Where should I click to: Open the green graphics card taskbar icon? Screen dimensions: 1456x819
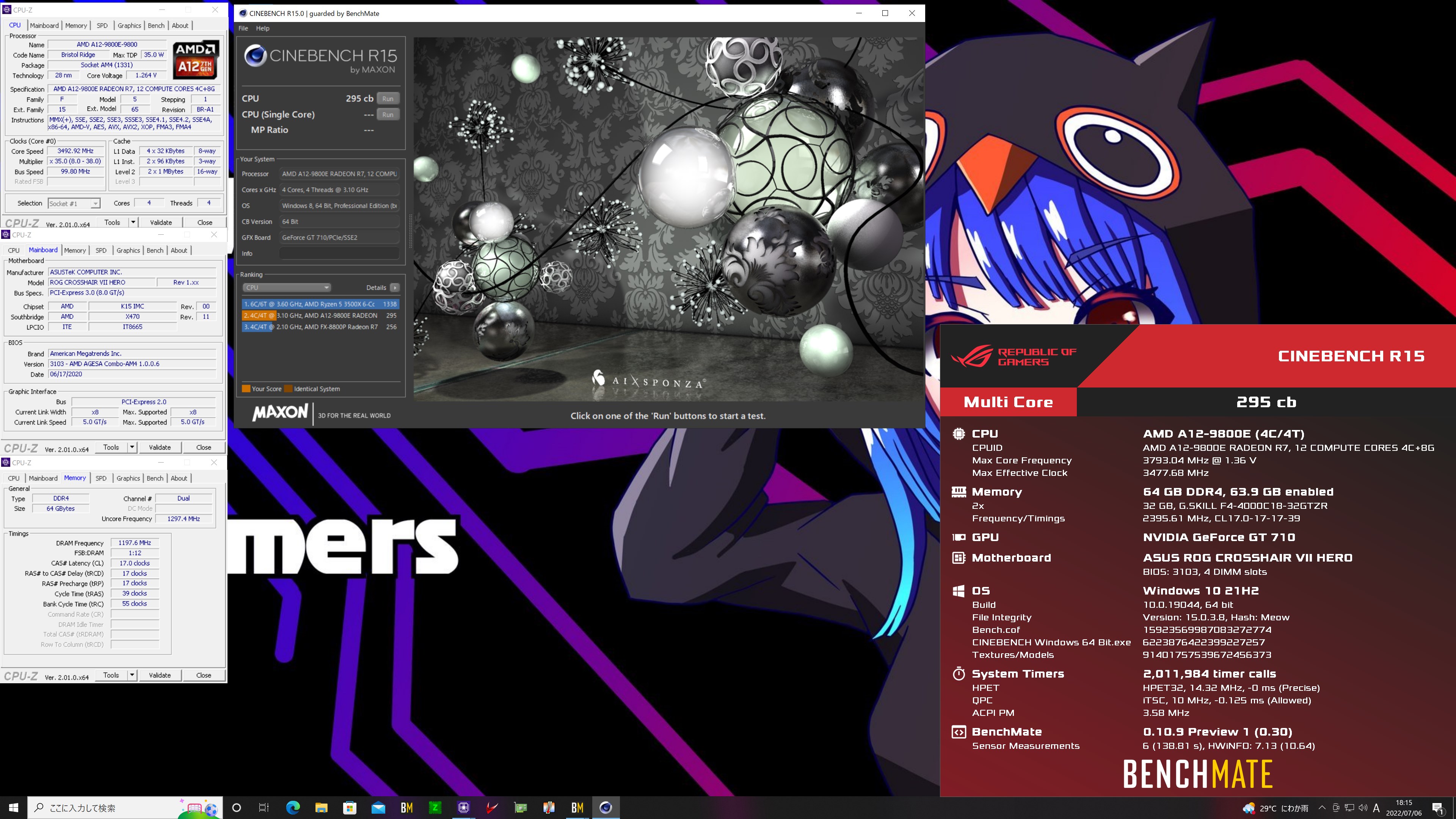[x=521, y=808]
